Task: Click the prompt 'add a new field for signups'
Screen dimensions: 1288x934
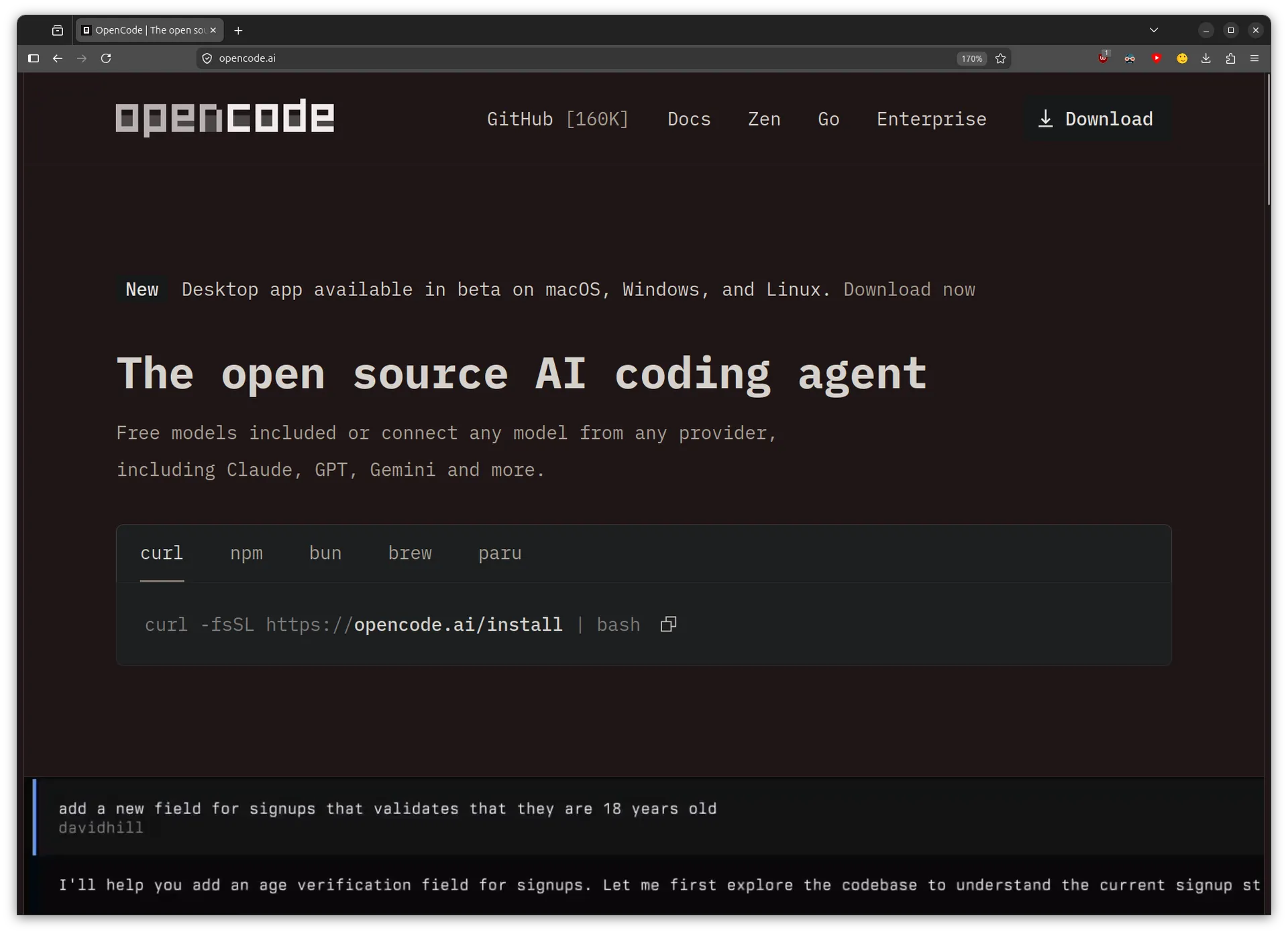Action: (x=388, y=809)
